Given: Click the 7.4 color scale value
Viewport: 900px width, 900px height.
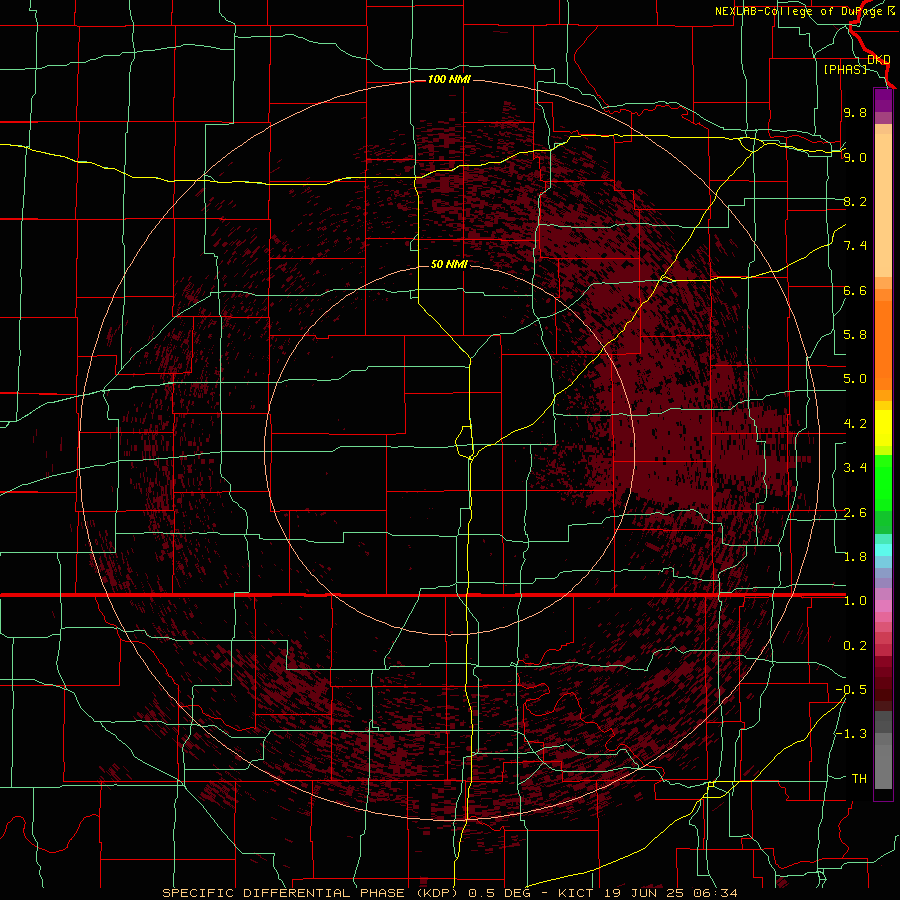Looking at the screenshot, I should click(x=855, y=246).
